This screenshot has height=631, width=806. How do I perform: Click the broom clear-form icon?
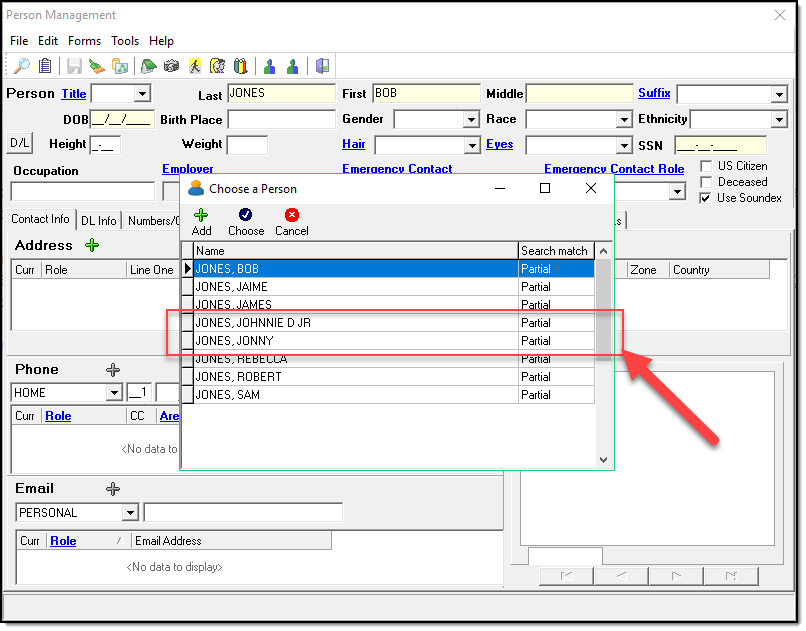pyautogui.click(x=97, y=66)
